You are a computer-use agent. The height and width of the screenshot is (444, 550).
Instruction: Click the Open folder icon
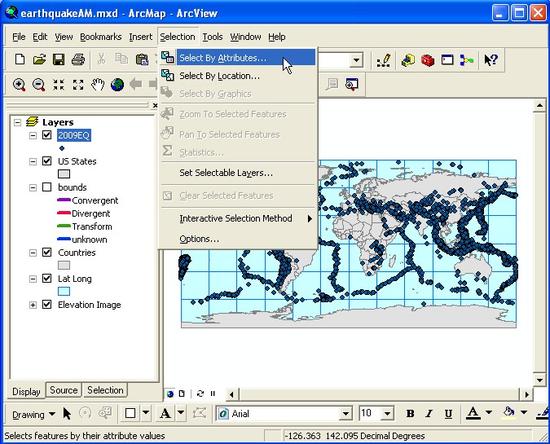tap(39, 59)
